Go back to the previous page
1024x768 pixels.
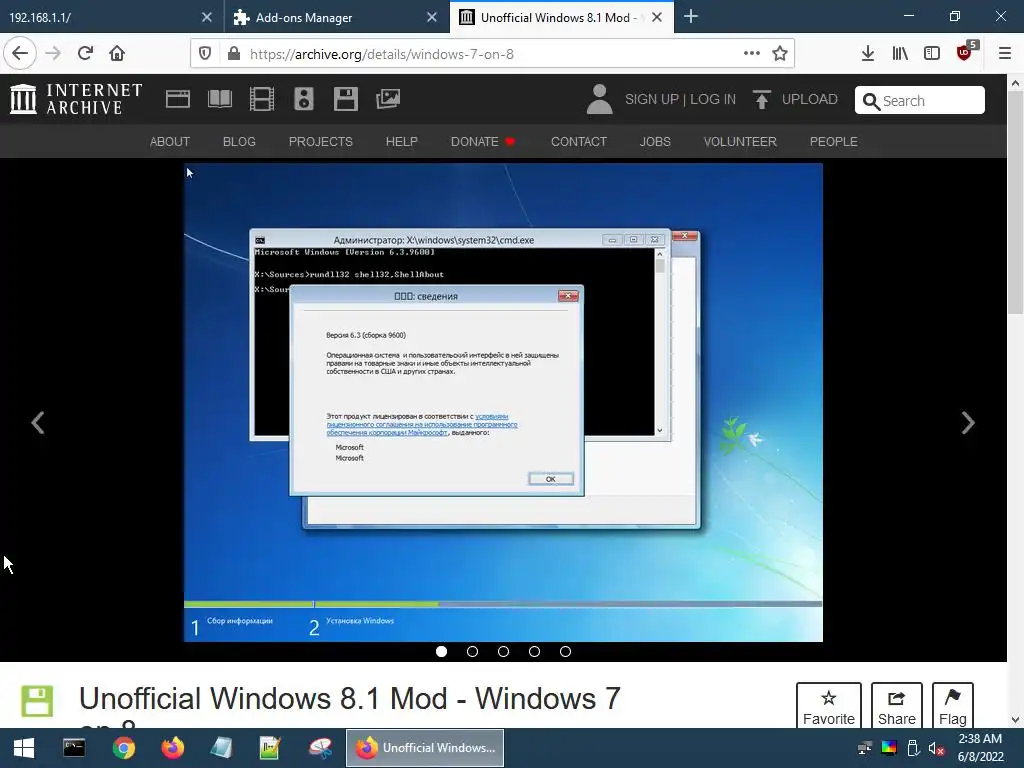pos(20,54)
